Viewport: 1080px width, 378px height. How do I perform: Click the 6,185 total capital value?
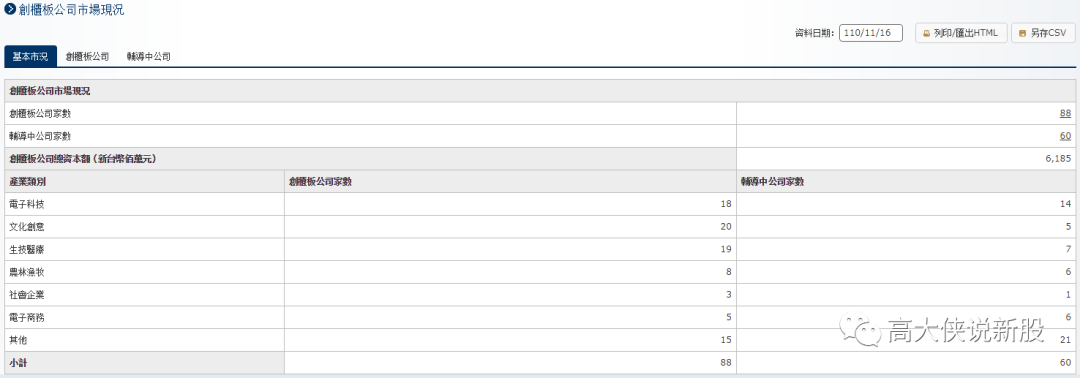[1058, 158]
